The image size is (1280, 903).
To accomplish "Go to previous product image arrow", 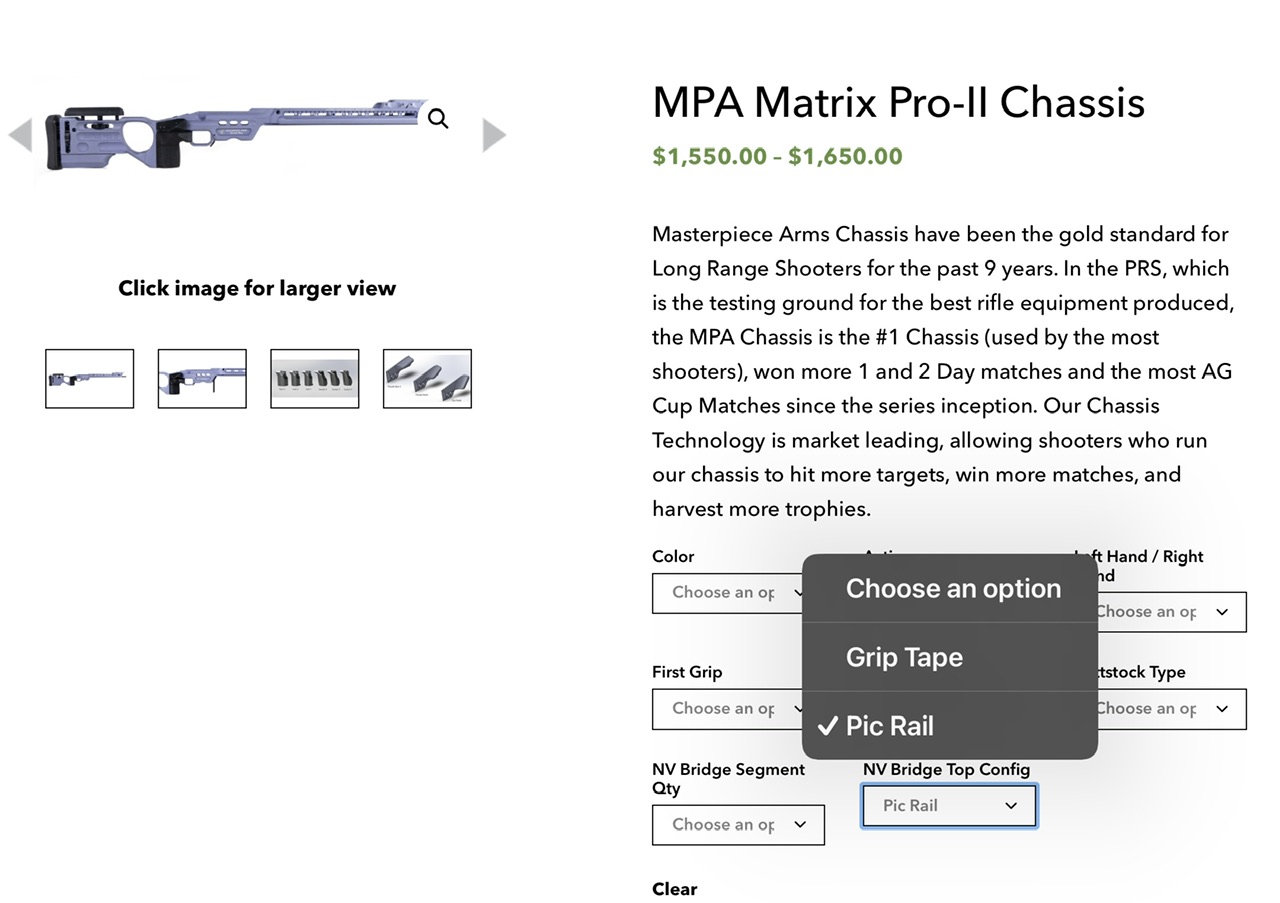I will pos(20,135).
